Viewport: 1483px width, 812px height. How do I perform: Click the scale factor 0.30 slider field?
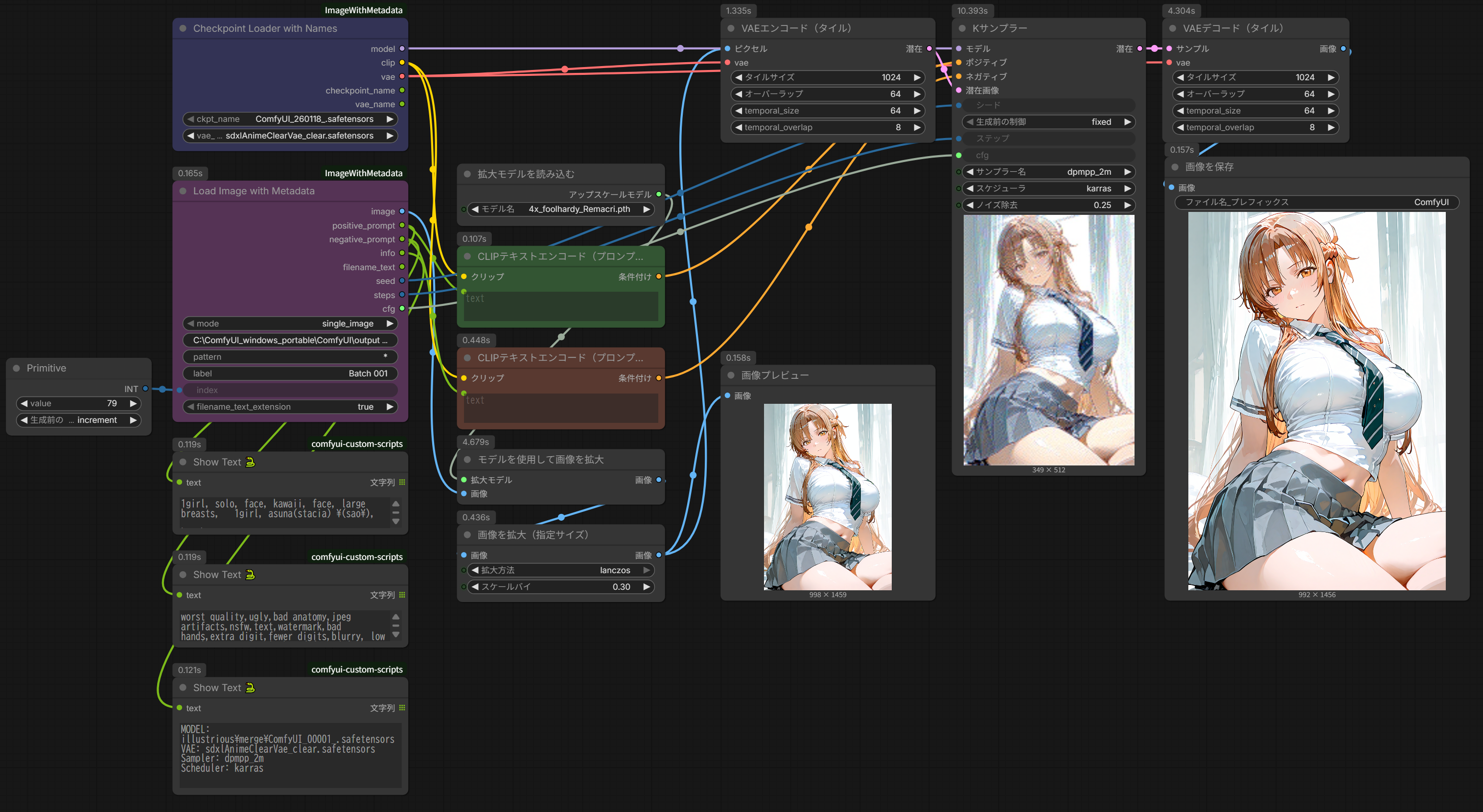pyautogui.click(x=561, y=587)
